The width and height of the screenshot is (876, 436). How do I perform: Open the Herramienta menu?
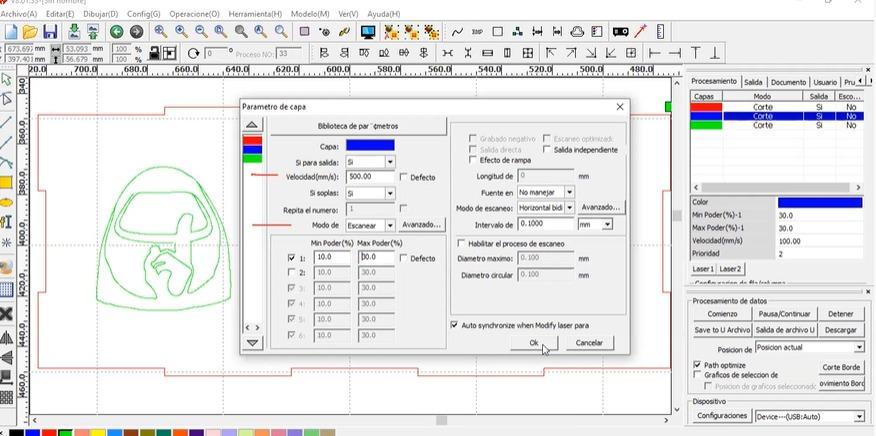pyautogui.click(x=255, y=13)
